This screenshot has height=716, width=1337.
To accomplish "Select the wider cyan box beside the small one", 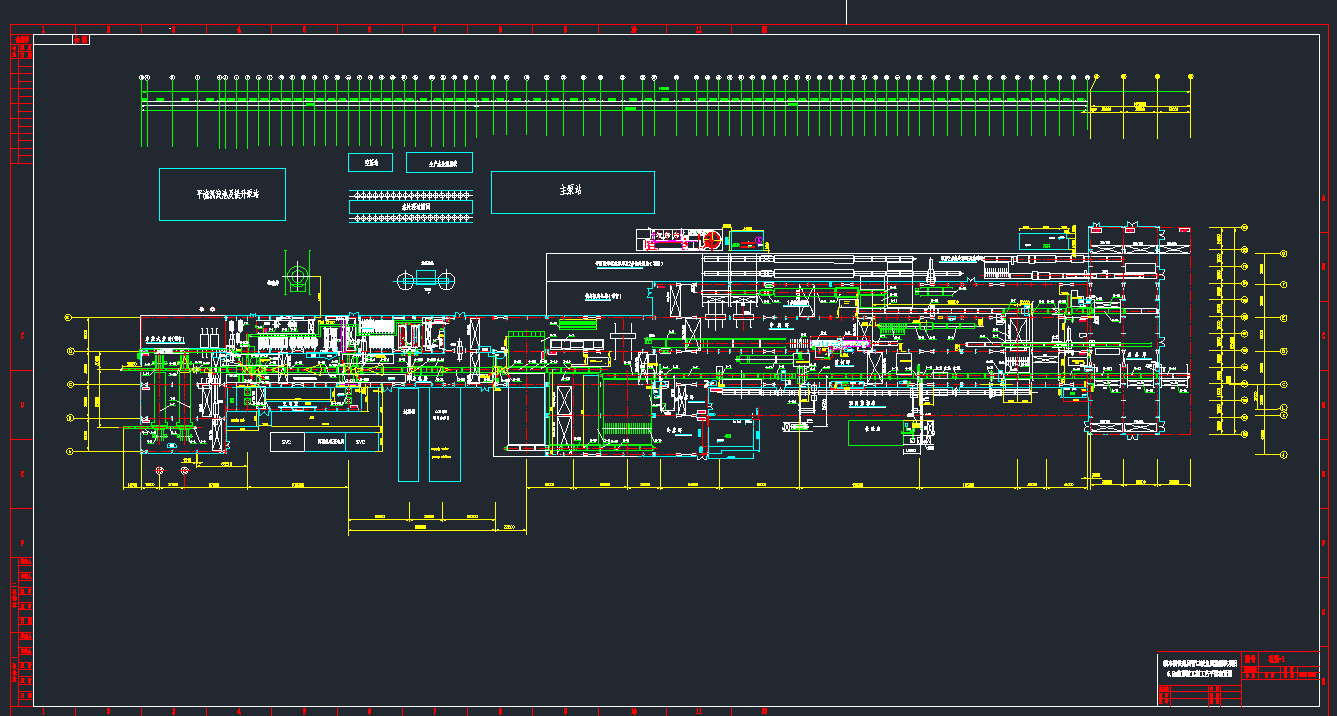I will [x=439, y=162].
